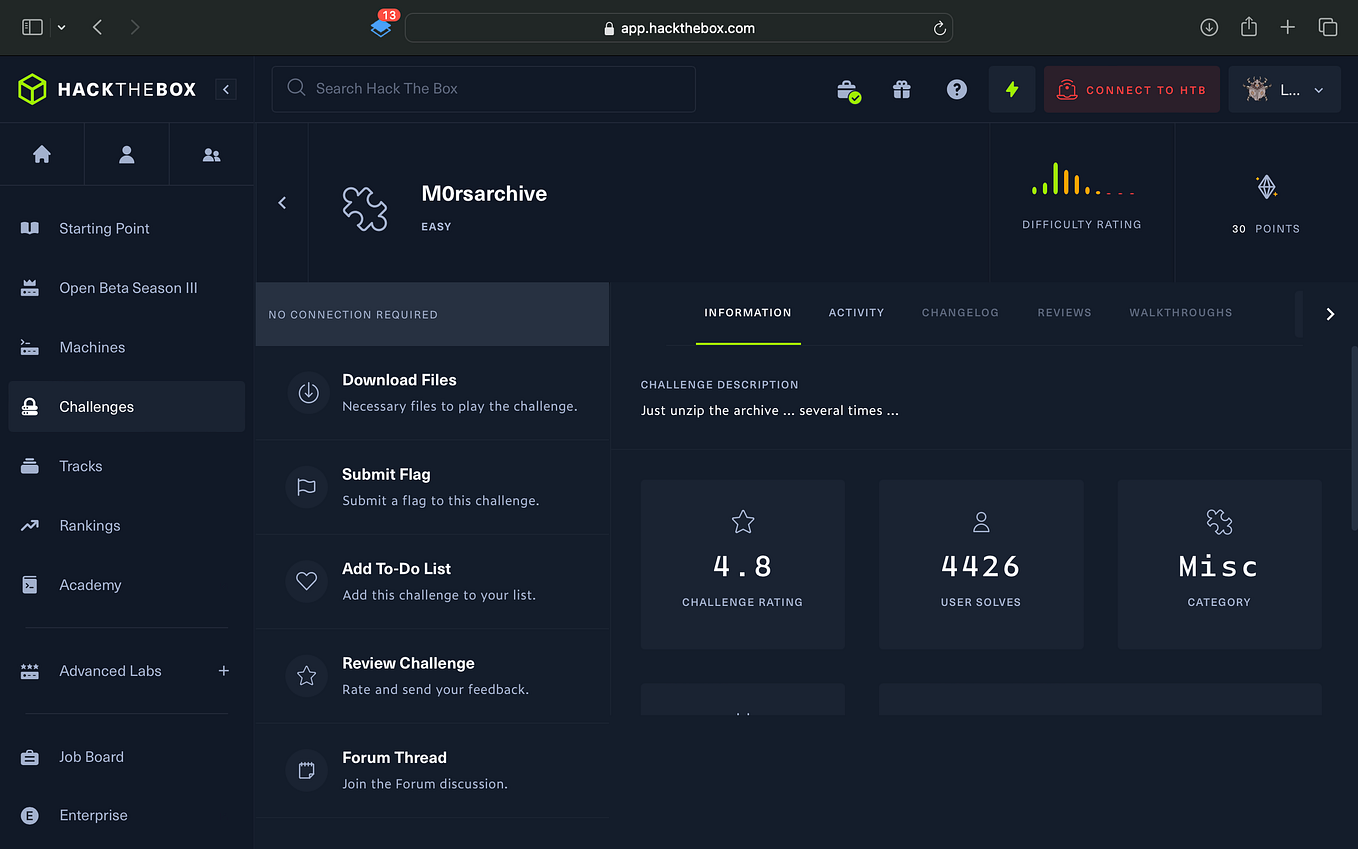The image size is (1358, 849).
Task: Collapse the challenge detail panel
Action: tap(282, 202)
